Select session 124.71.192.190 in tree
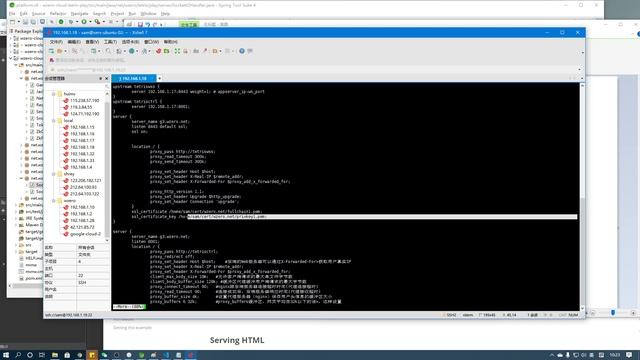 (x=84, y=114)
